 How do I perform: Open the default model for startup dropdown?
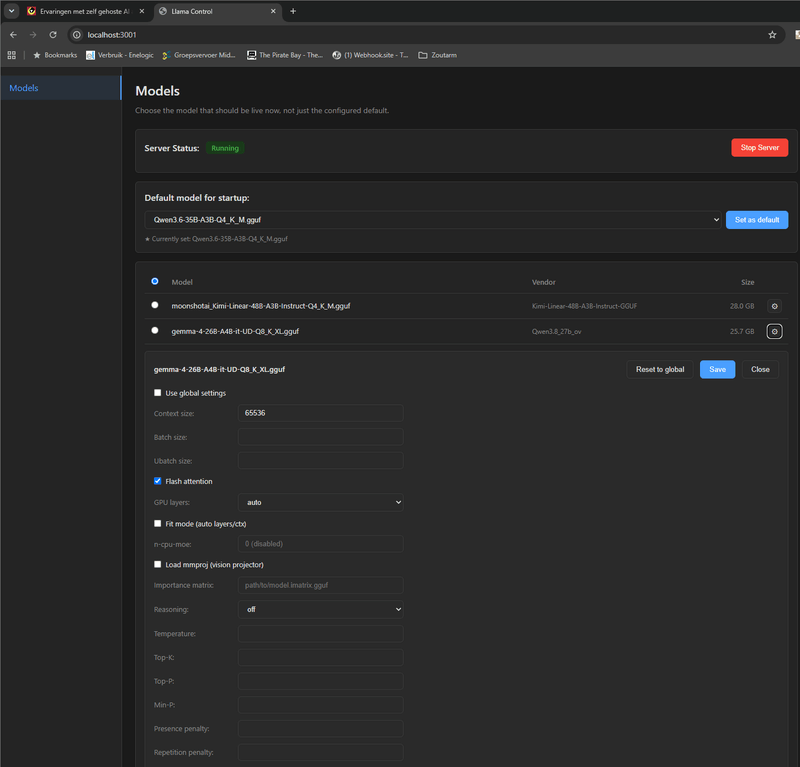coord(433,220)
